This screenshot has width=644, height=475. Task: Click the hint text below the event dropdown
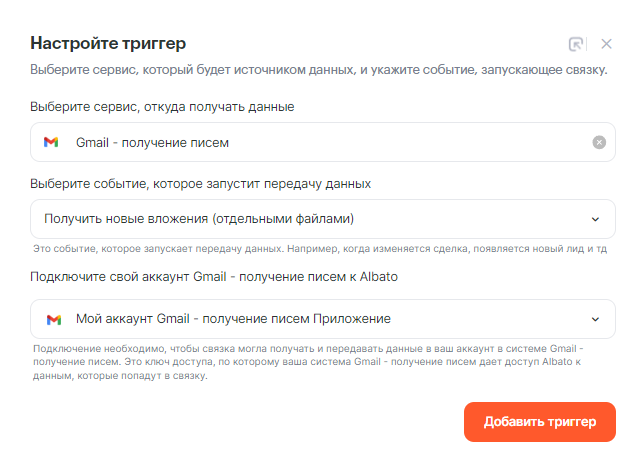(x=320, y=248)
